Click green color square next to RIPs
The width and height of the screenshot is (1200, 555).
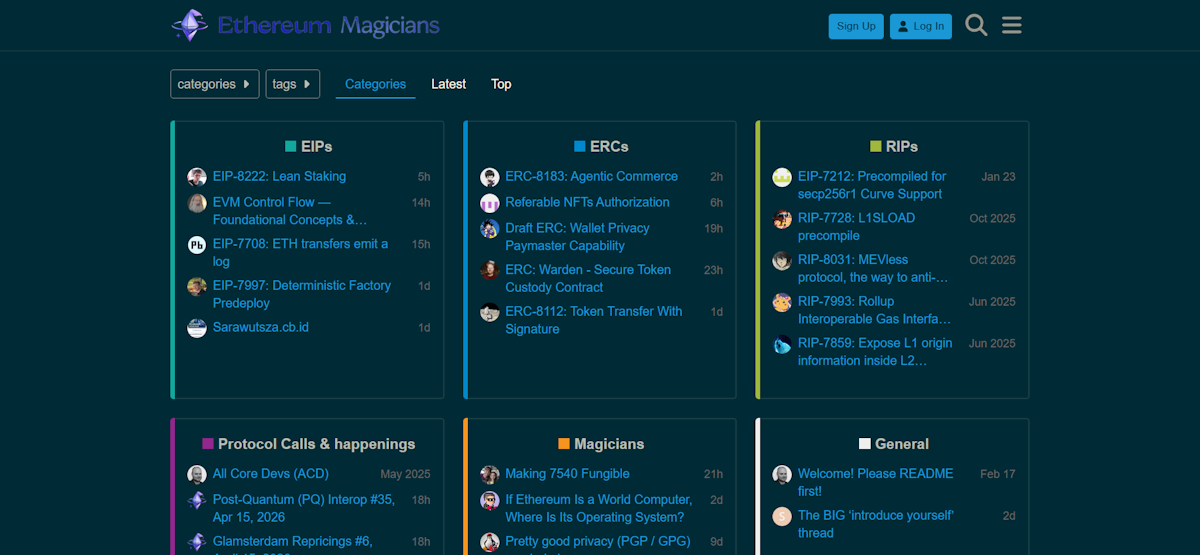pos(876,146)
